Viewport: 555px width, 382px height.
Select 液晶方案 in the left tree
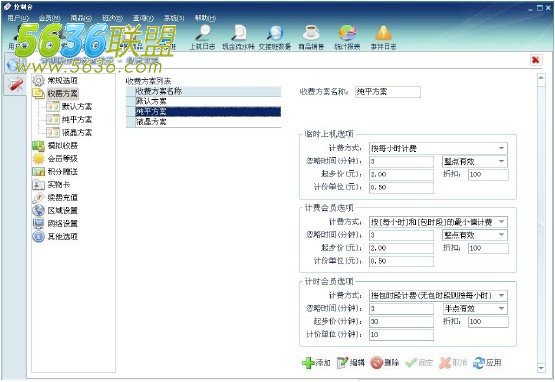pyautogui.click(x=77, y=132)
